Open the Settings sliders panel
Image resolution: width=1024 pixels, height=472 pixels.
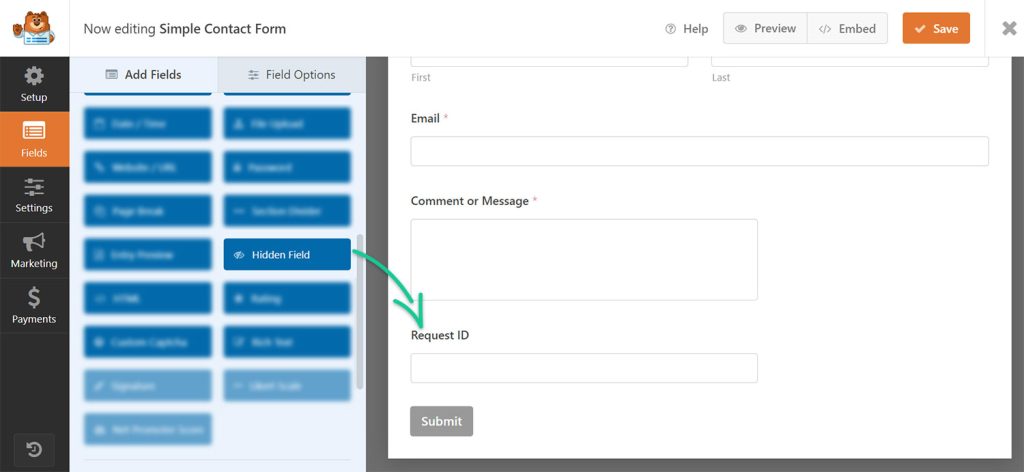point(34,195)
